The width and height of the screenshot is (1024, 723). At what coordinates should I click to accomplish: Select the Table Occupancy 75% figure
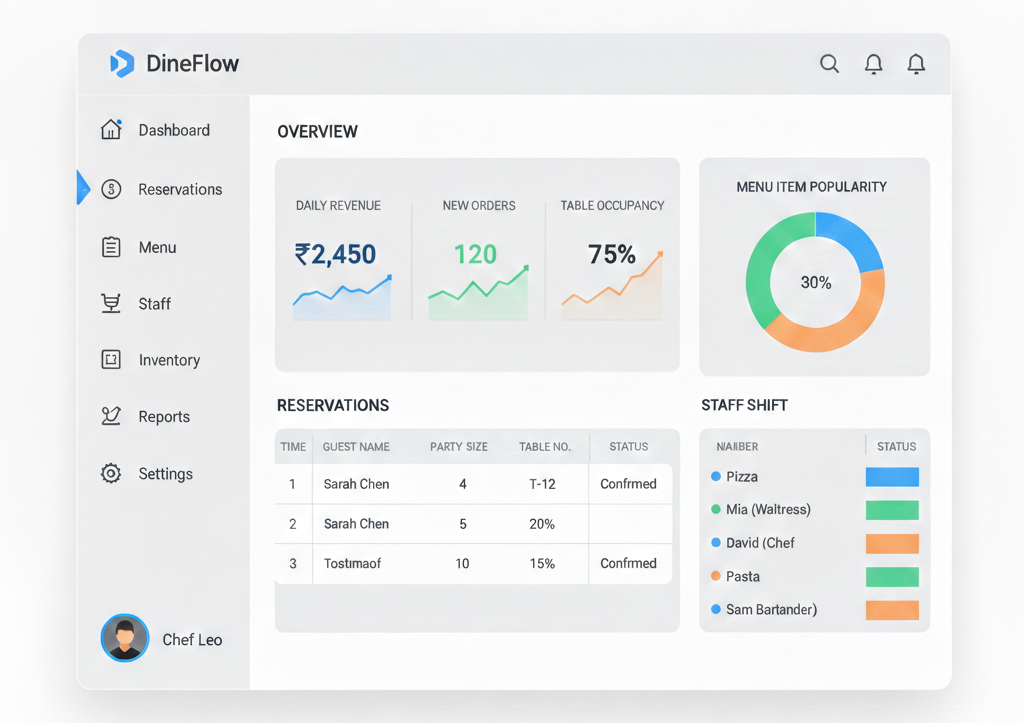[x=612, y=255]
